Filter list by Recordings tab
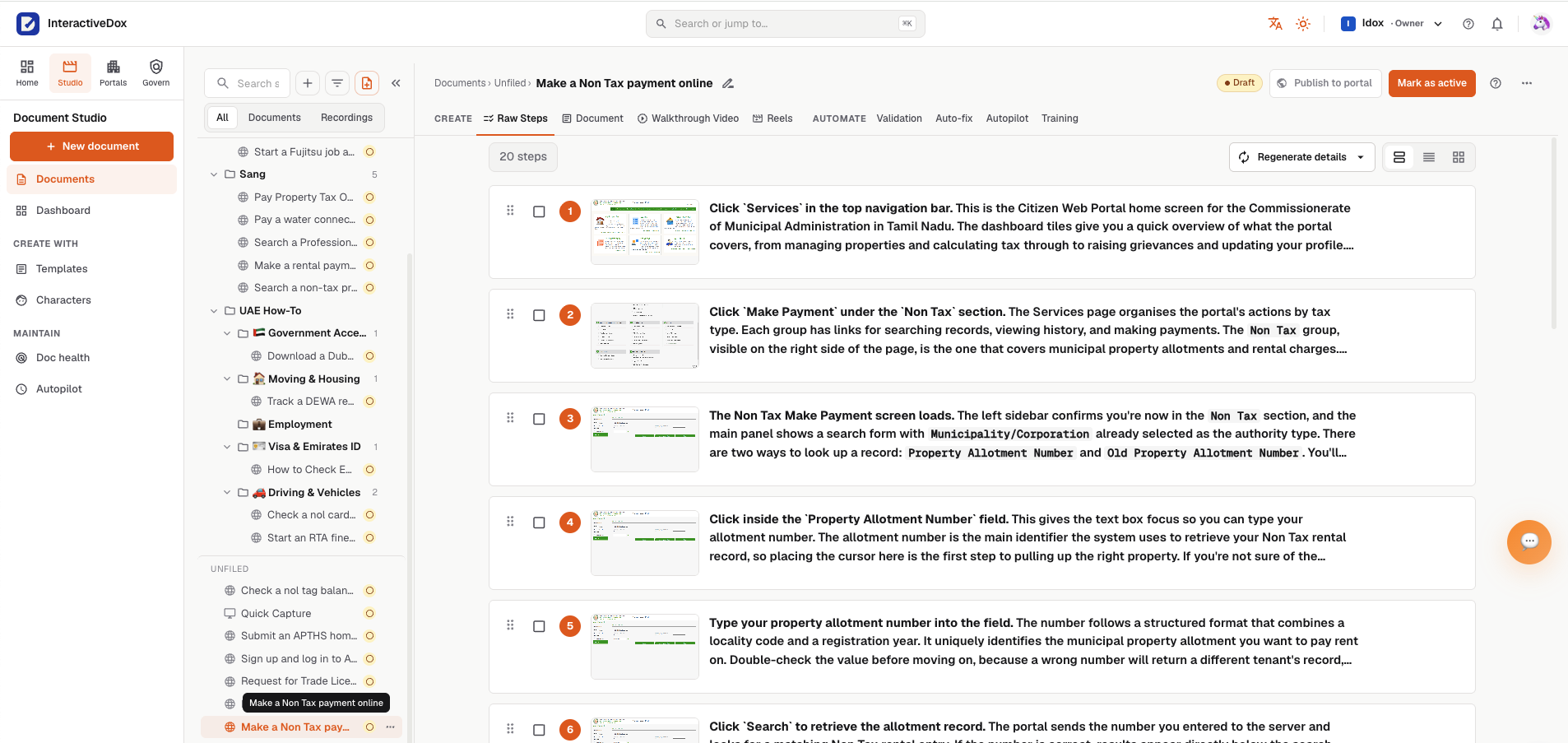1568x743 pixels. point(346,118)
